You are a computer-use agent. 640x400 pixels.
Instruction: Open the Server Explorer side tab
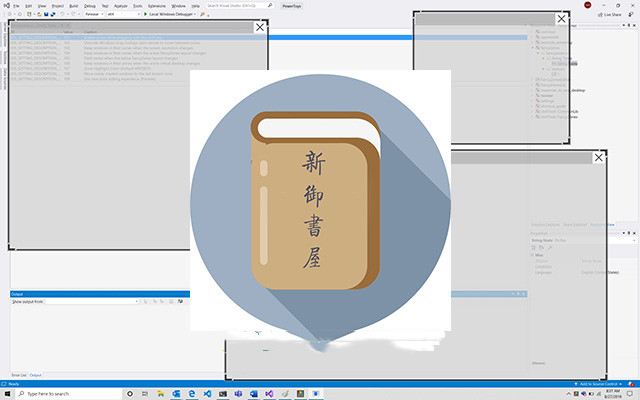tap(5, 34)
